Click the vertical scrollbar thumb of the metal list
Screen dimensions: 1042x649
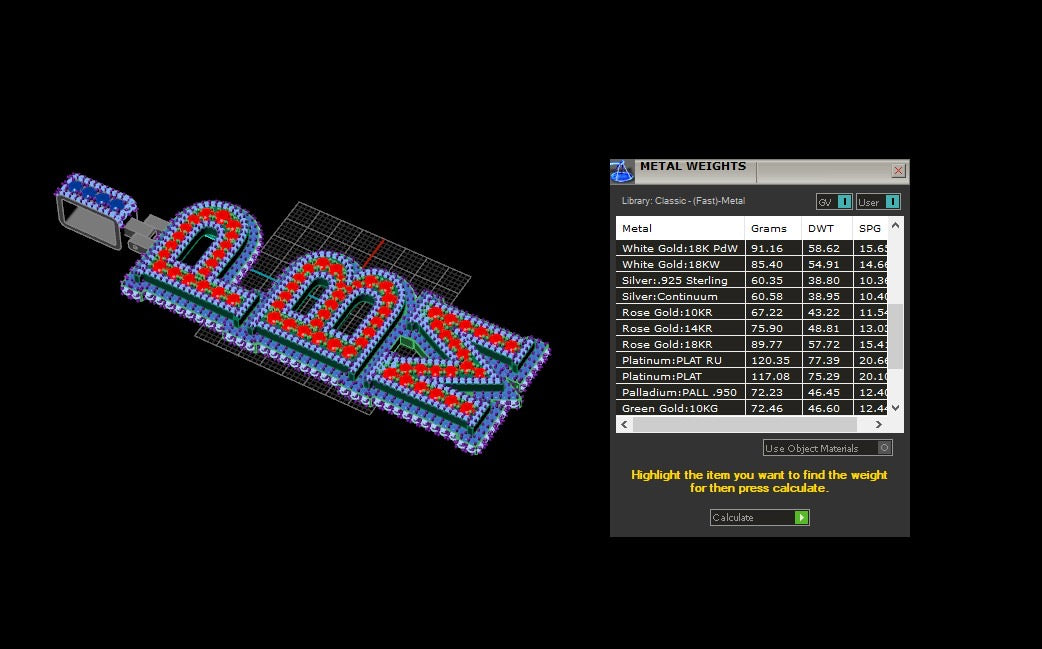pos(895,336)
